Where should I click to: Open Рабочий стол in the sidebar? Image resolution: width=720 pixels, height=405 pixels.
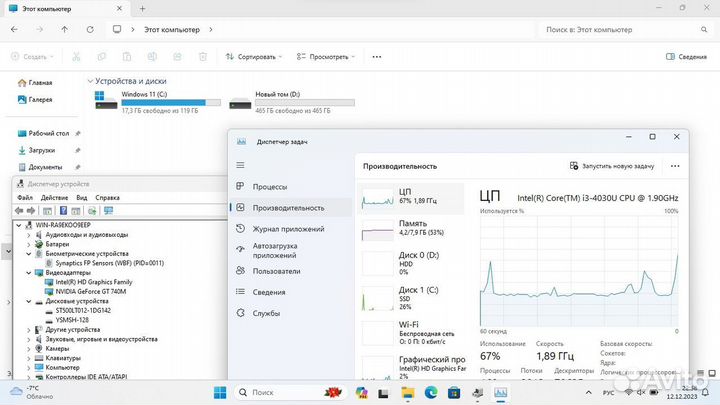click(43, 133)
